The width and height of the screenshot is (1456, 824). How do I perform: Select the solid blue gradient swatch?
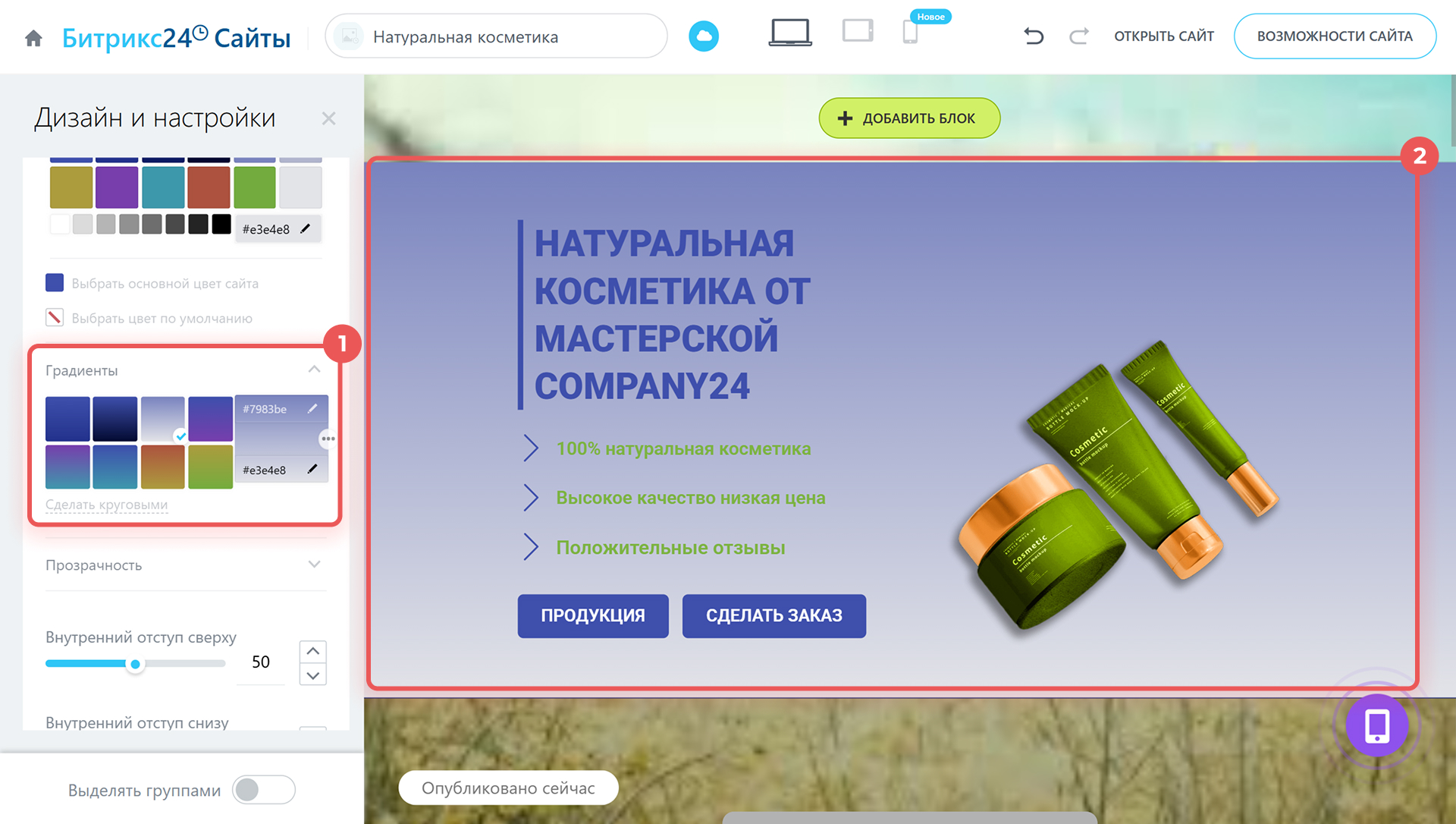tap(67, 419)
